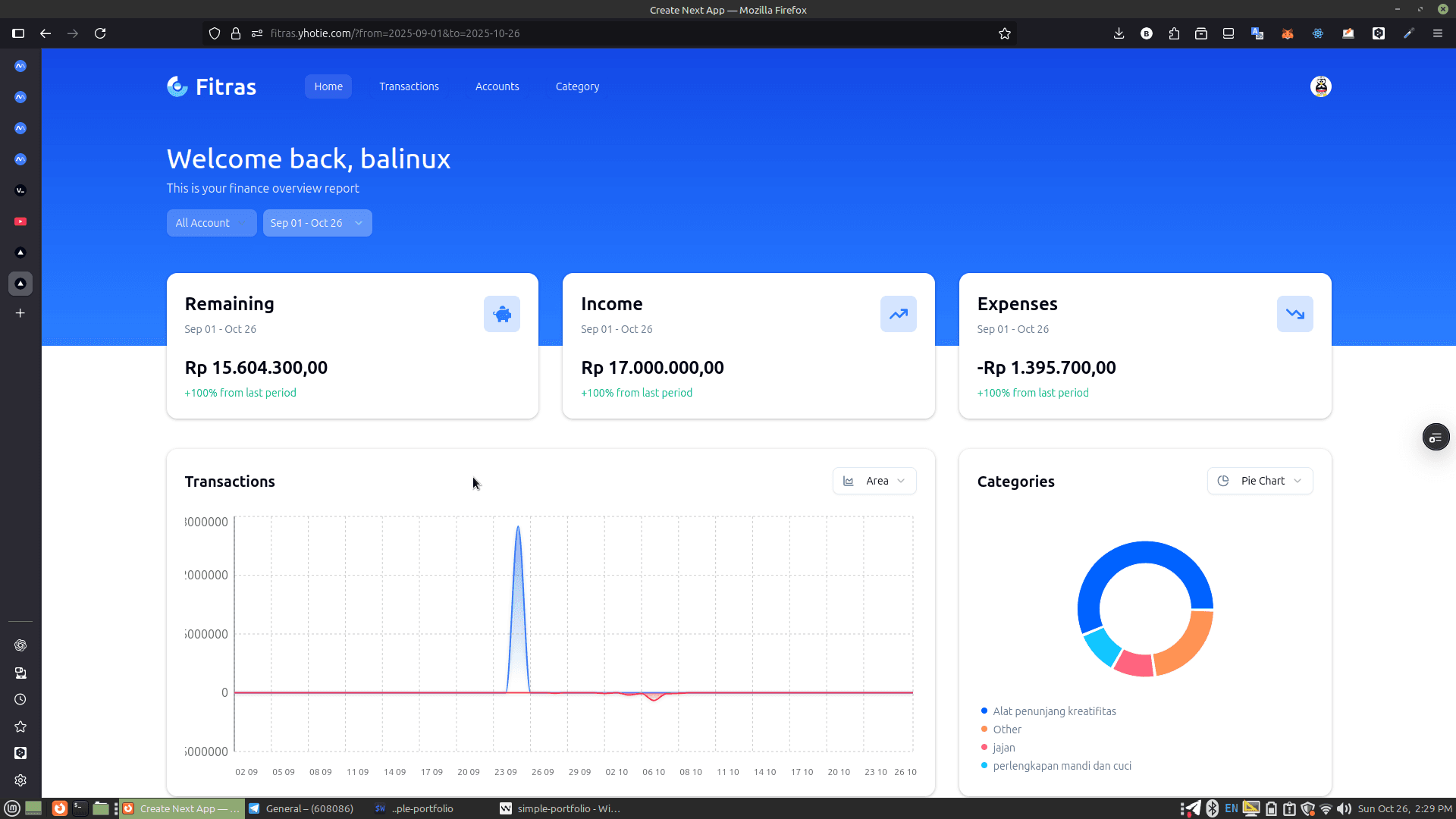Click the Expenses trending-down icon
Screen dimensions: 1456x819
click(1294, 314)
